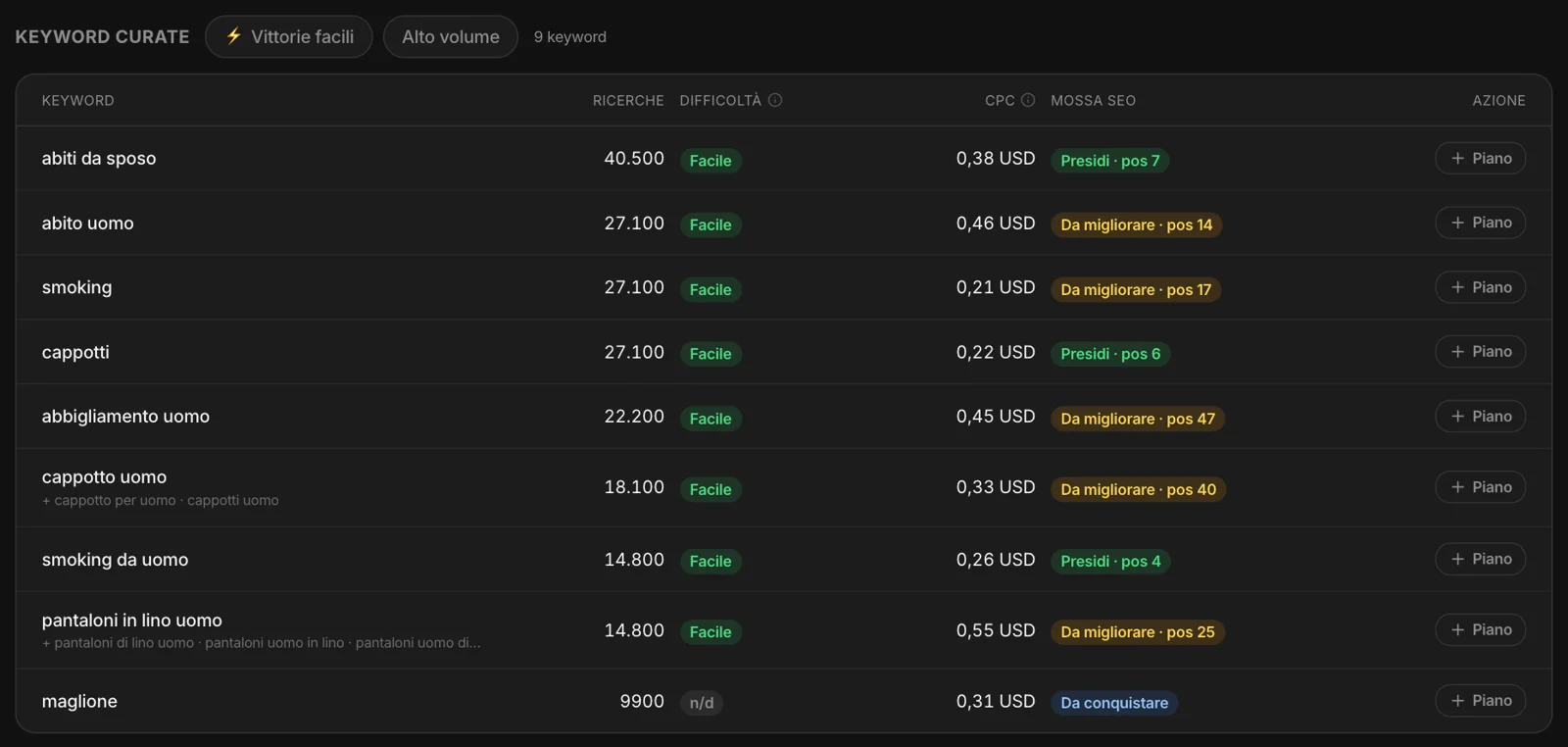Screen dimensions: 1568x747
Task: Click Piano button for smoking row
Action: pyautogui.click(x=1481, y=287)
